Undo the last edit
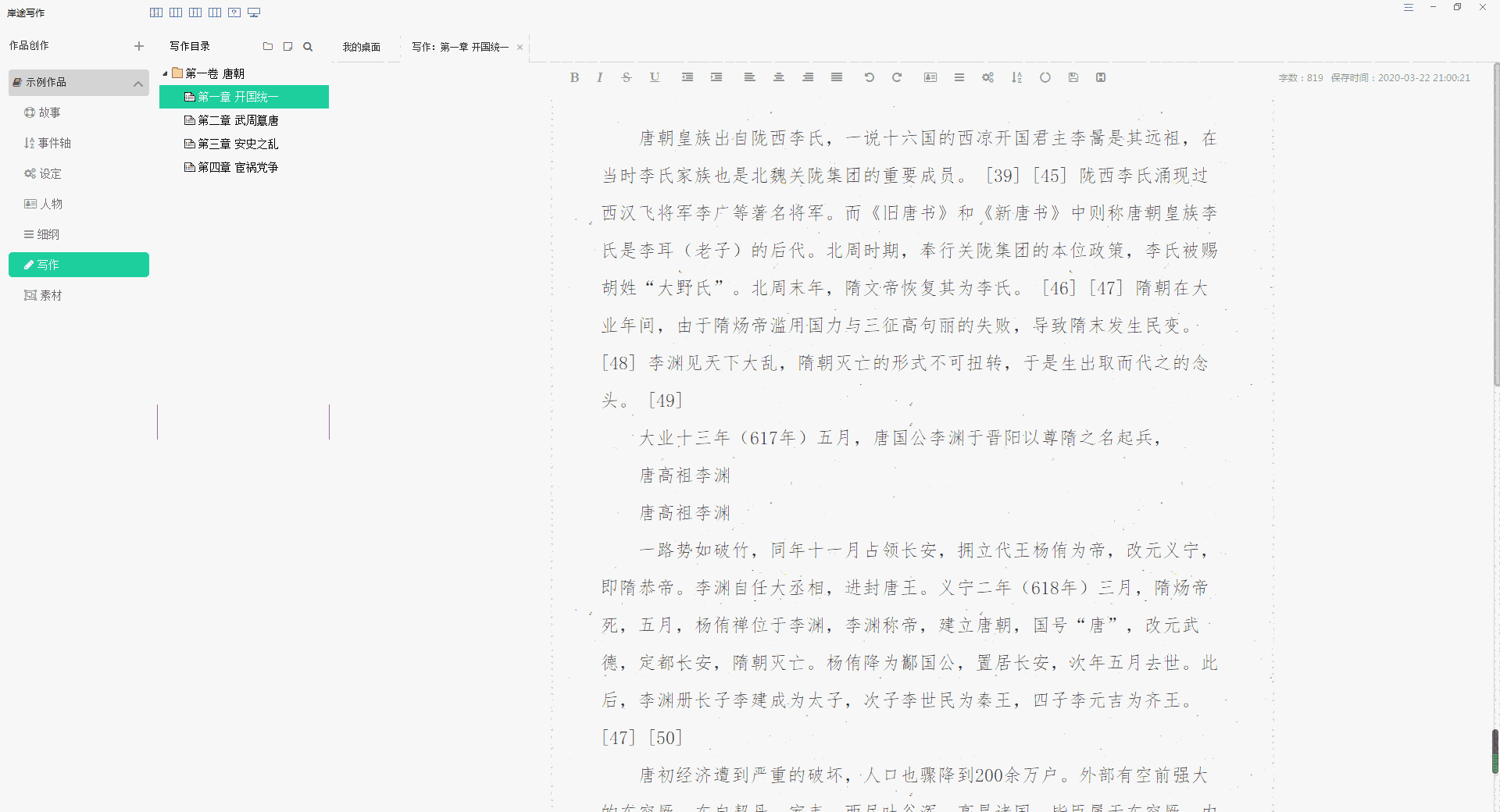This screenshot has width=1500, height=812. 869,77
